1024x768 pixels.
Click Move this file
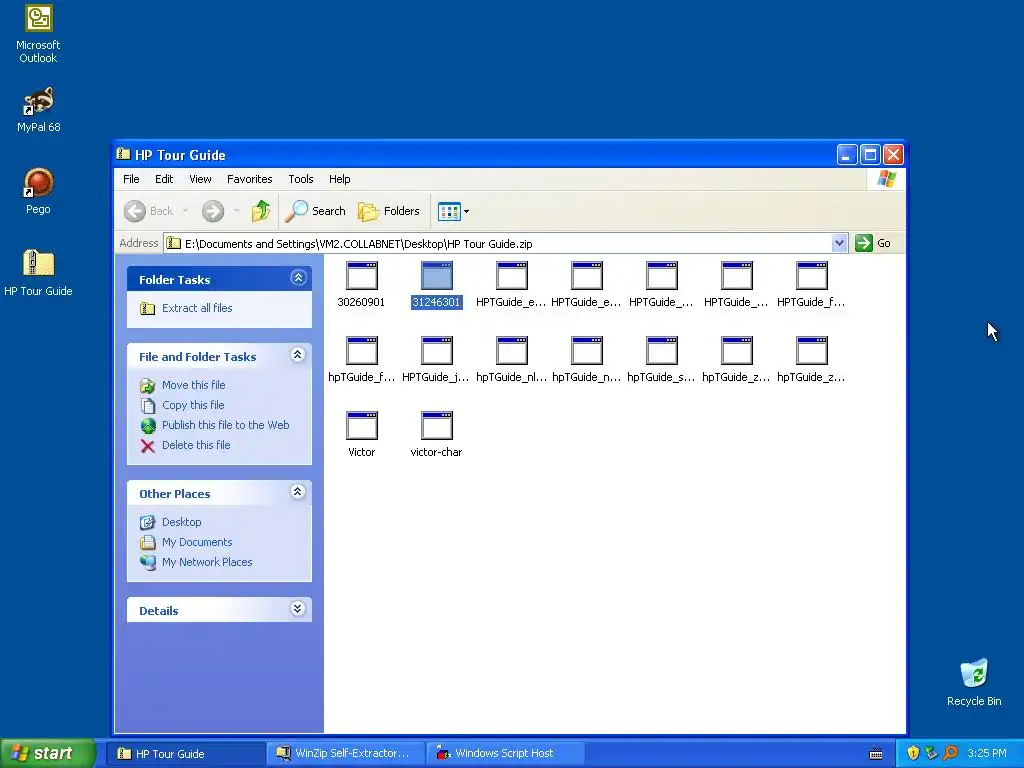click(x=193, y=385)
